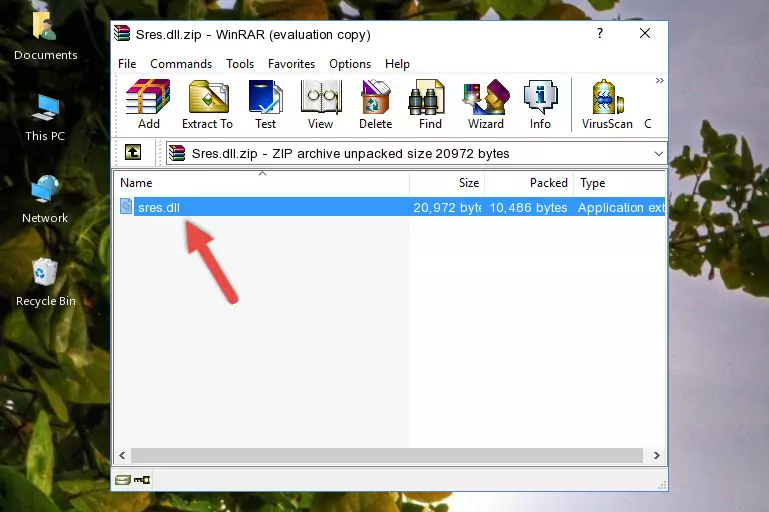Click the horizontal scrollbar right arrow
Image resolution: width=769 pixels, height=512 pixels.
click(657, 456)
